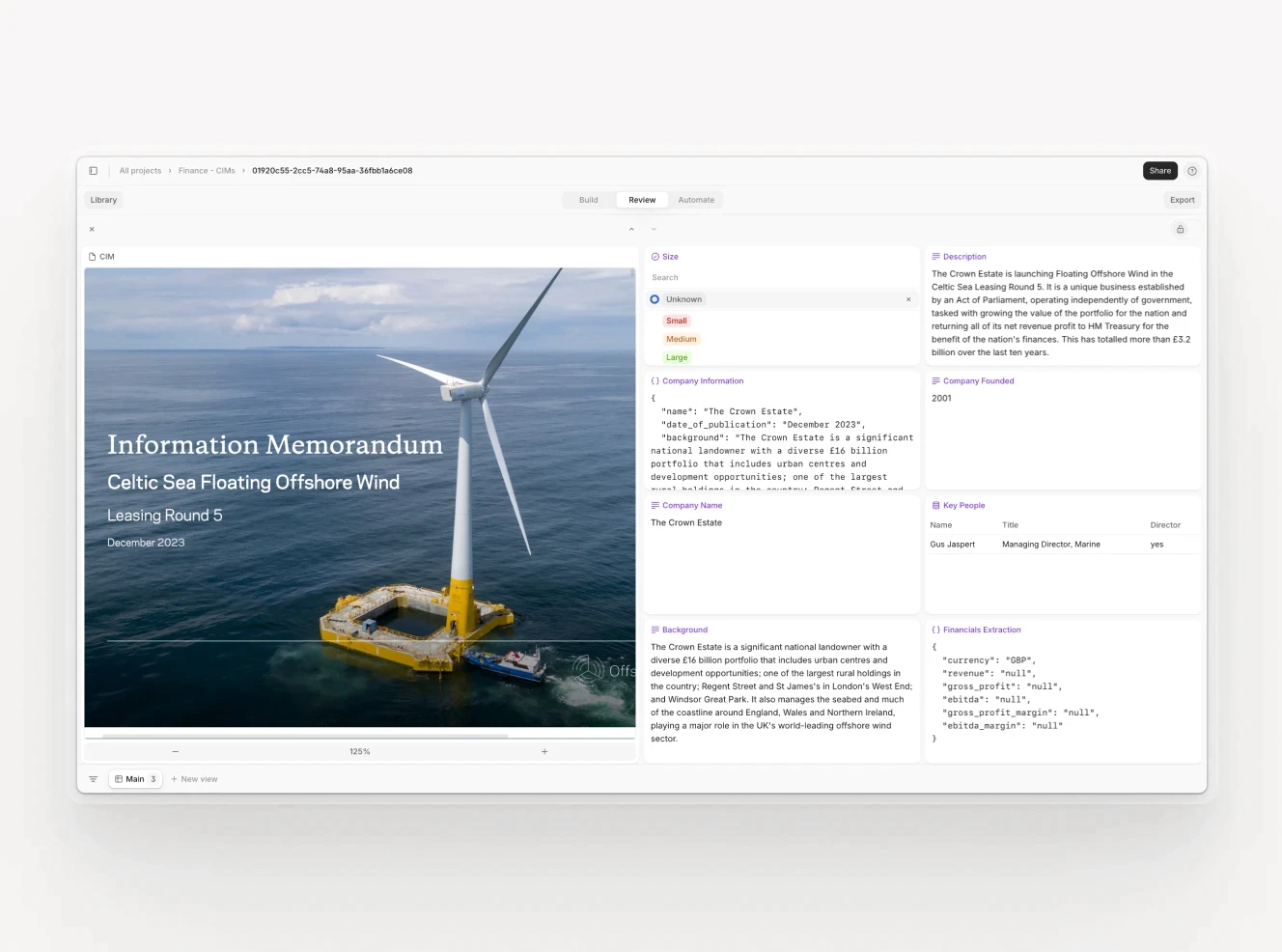Image resolution: width=1282 pixels, height=952 pixels.
Task: Zoom in the document with plus
Action: click(x=544, y=751)
